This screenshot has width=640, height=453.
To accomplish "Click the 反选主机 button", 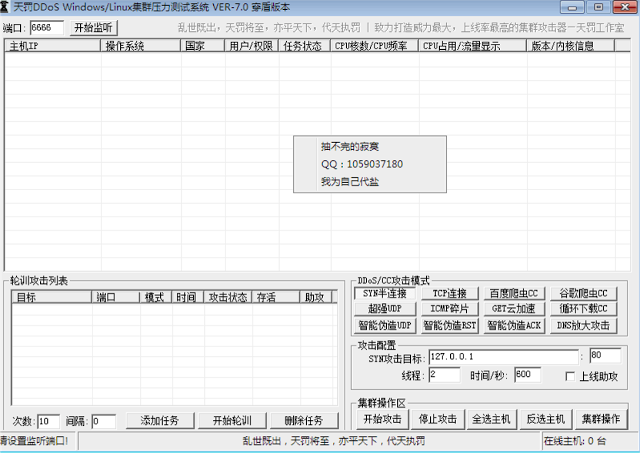I will pos(546,419).
